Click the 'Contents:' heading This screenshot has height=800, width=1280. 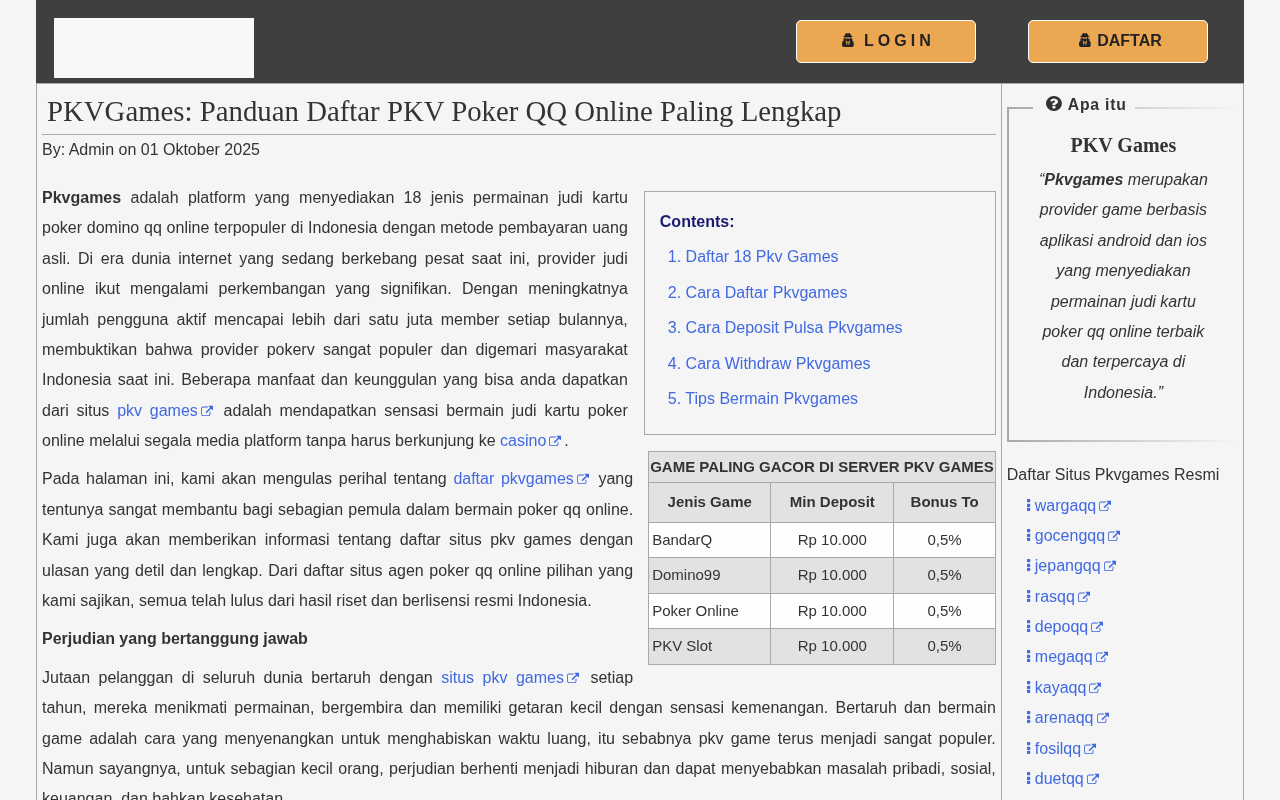(697, 222)
